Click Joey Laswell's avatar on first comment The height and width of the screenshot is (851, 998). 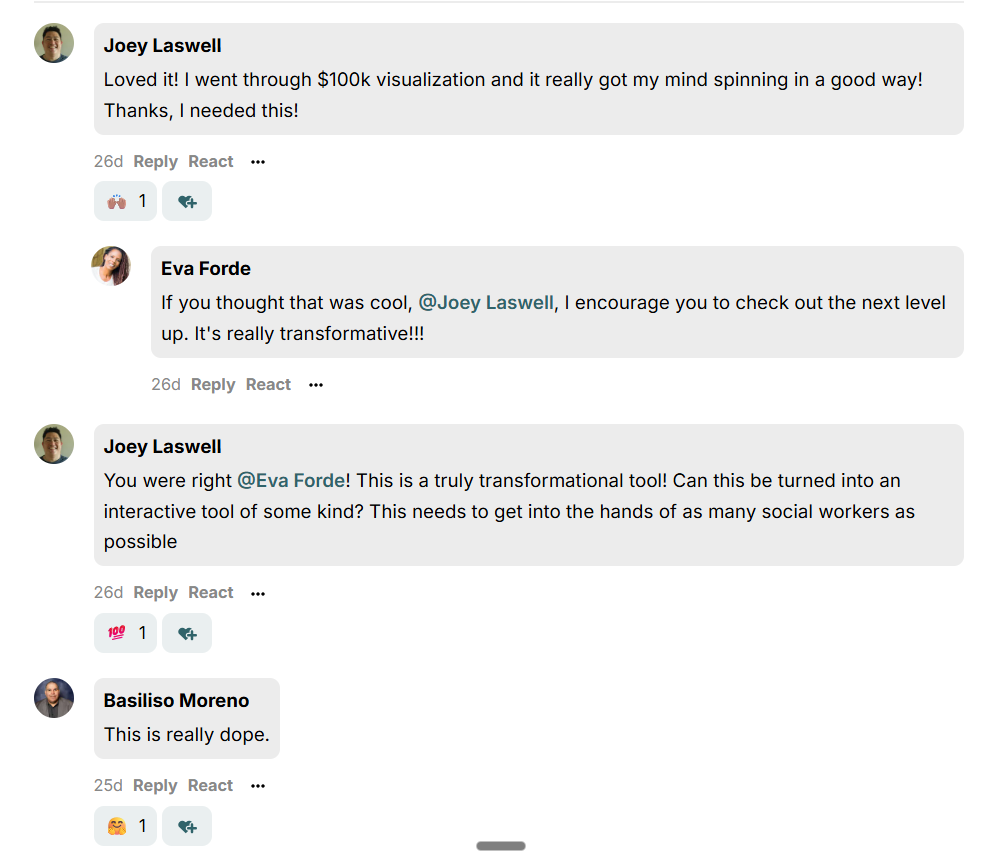tap(54, 43)
